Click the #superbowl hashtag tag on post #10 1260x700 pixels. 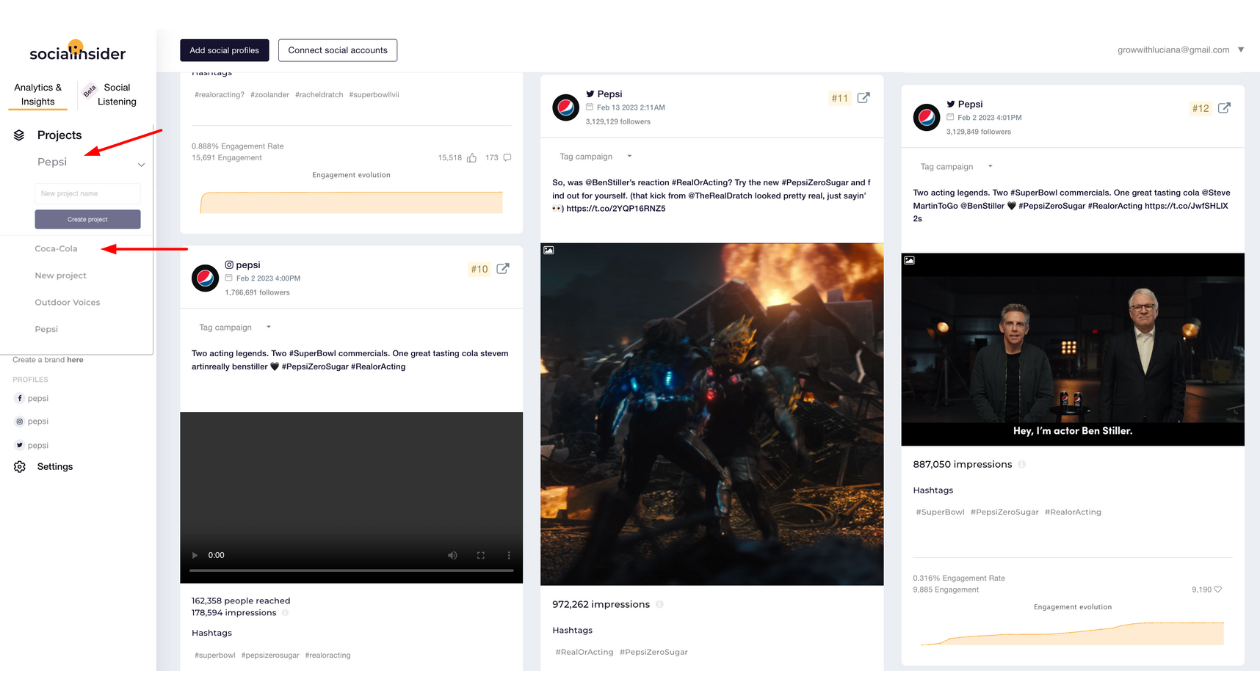point(215,656)
